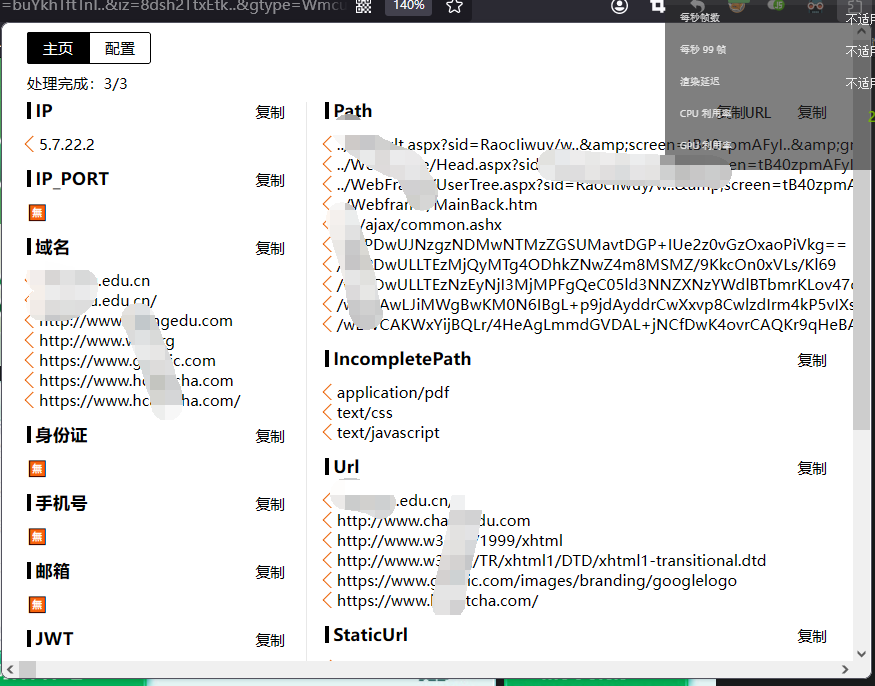The image size is (875, 686).
Task: Select the IP entry 5.7.22.2
Action: (67, 145)
